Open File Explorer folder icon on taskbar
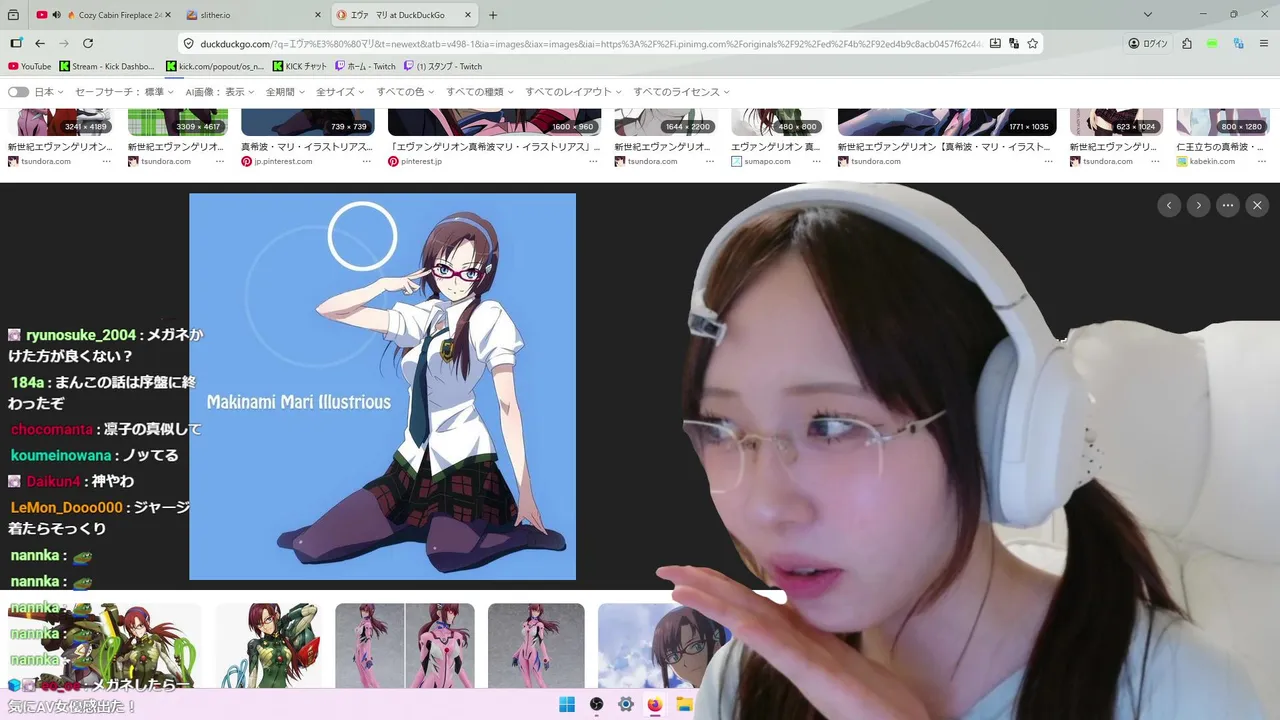The width and height of the screenshot is (1280, 720). (x=684, y=704)
